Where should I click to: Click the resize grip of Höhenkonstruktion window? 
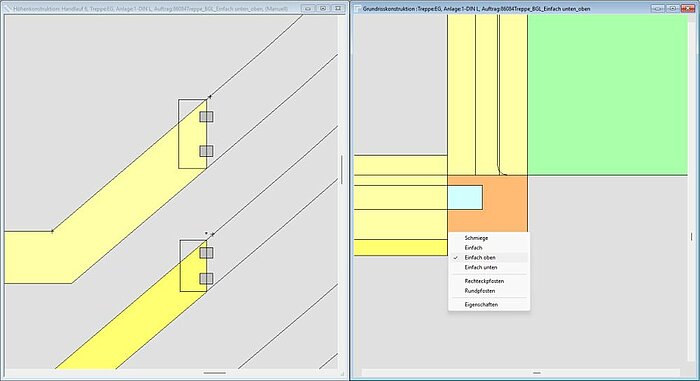click(x=342, y=373)
